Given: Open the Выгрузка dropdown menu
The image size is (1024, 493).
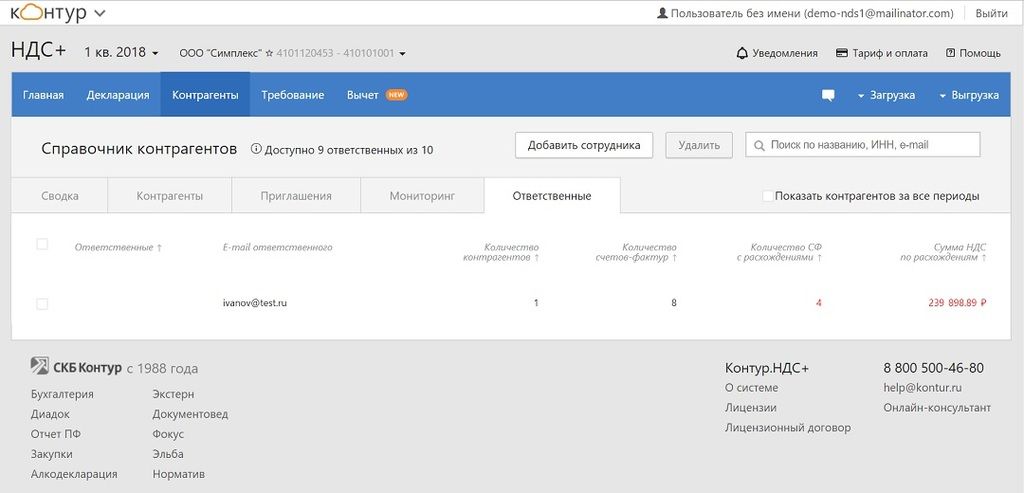Looking at the screenshot, I should click(969, 95).
